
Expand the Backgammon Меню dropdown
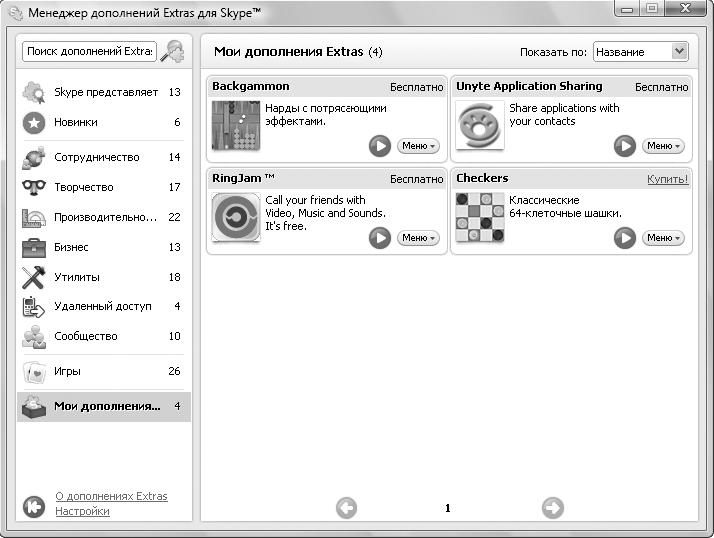tap(418, 146)
